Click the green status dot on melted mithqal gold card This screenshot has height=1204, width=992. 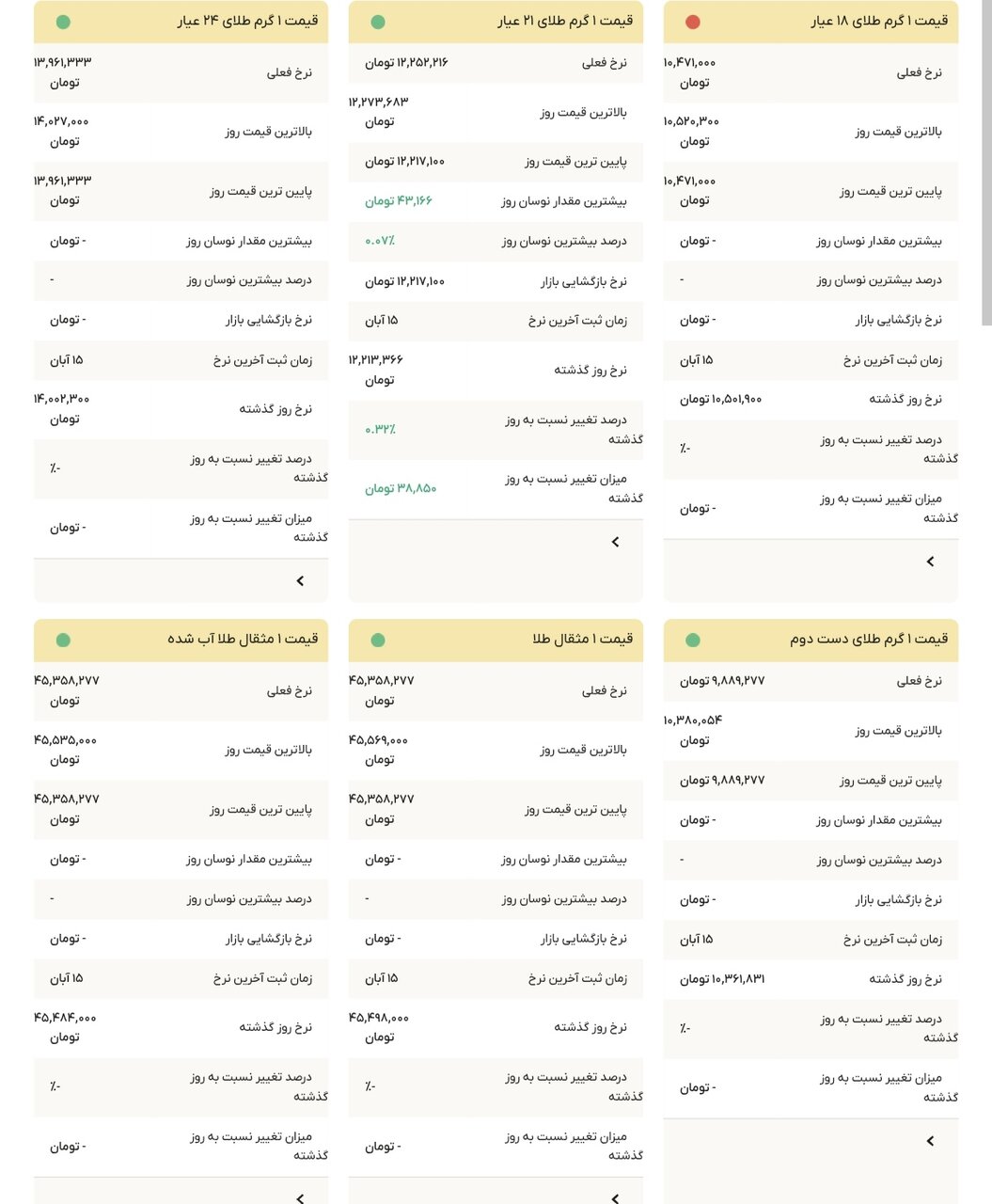pos(62,639)
